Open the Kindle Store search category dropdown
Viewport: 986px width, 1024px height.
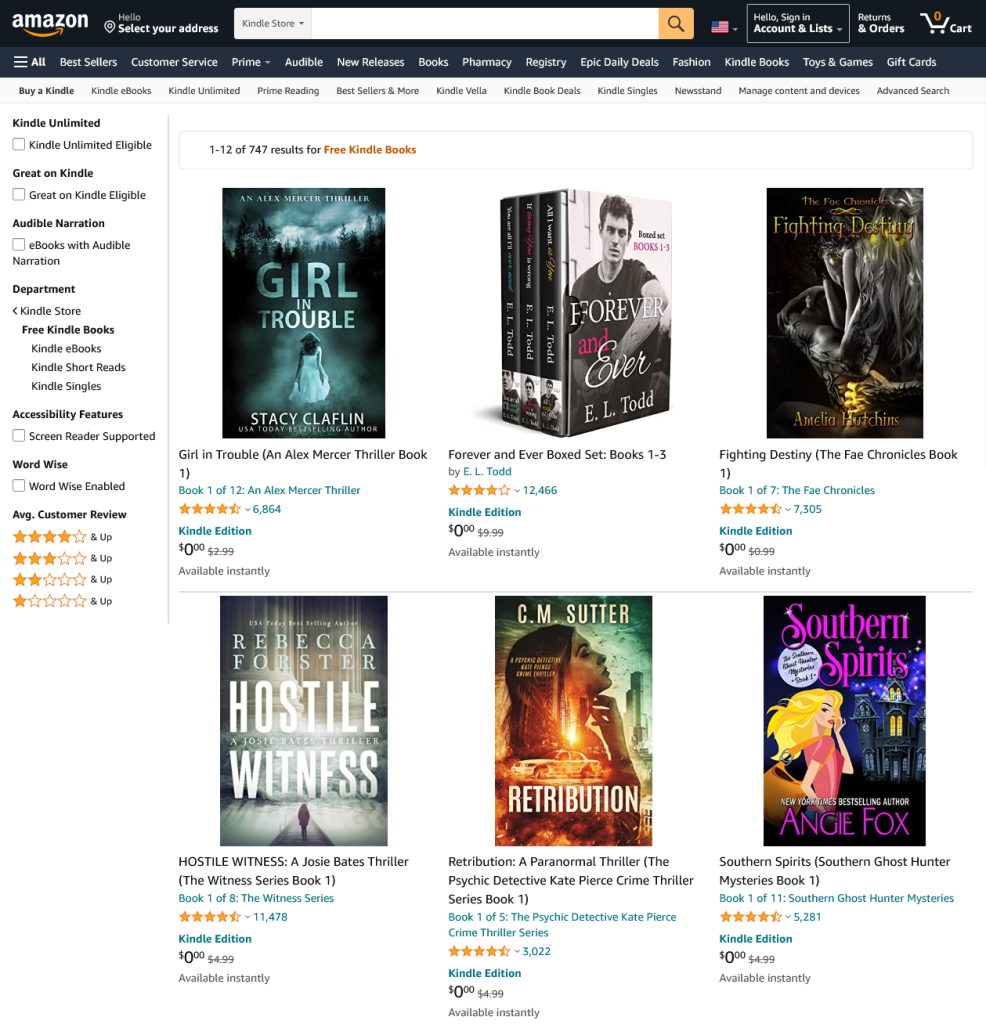273,24
